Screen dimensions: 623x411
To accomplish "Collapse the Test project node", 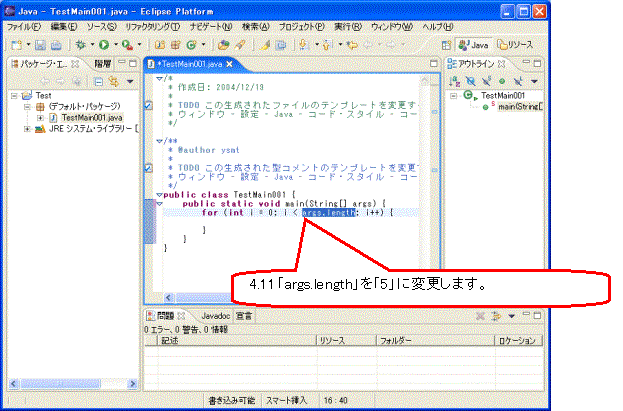I will [14, 96].
